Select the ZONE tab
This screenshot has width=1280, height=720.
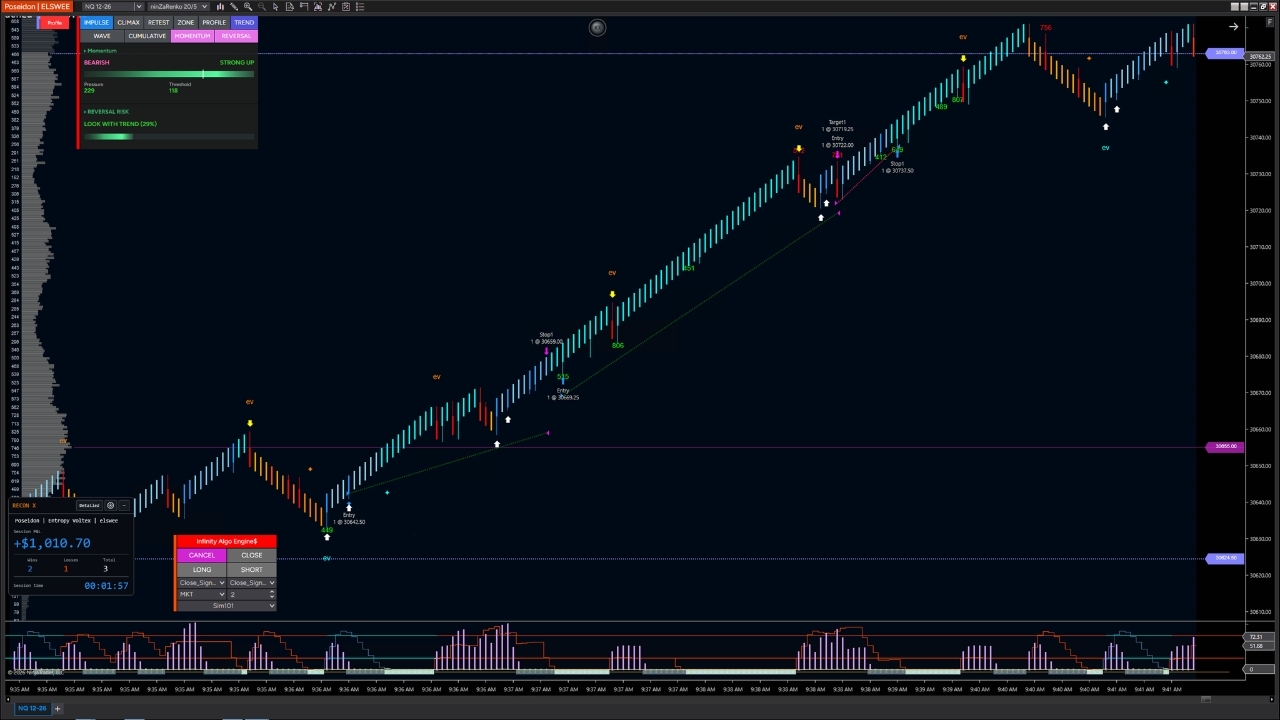point(186,22)
